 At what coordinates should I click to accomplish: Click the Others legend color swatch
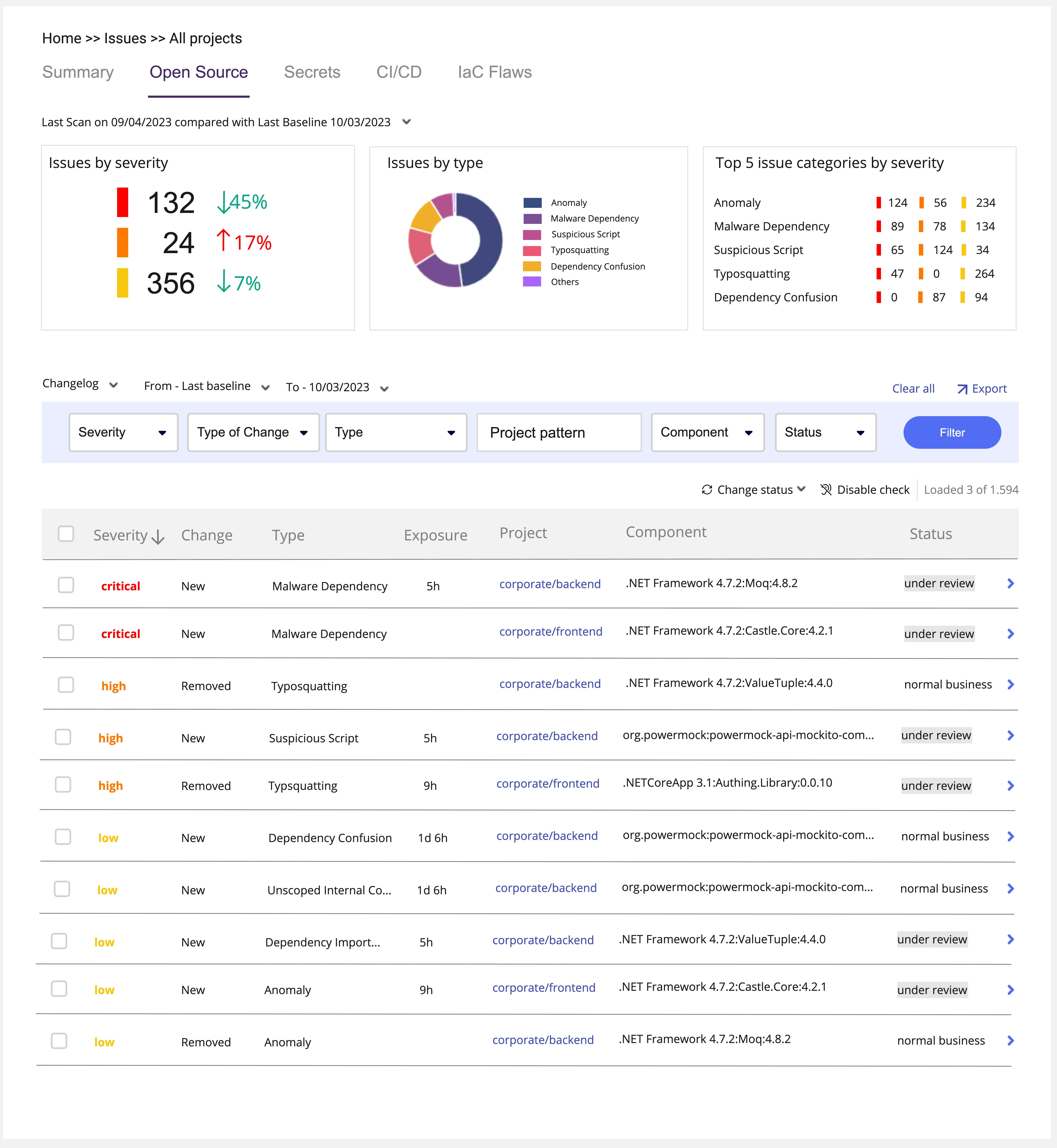pos(532,281)
